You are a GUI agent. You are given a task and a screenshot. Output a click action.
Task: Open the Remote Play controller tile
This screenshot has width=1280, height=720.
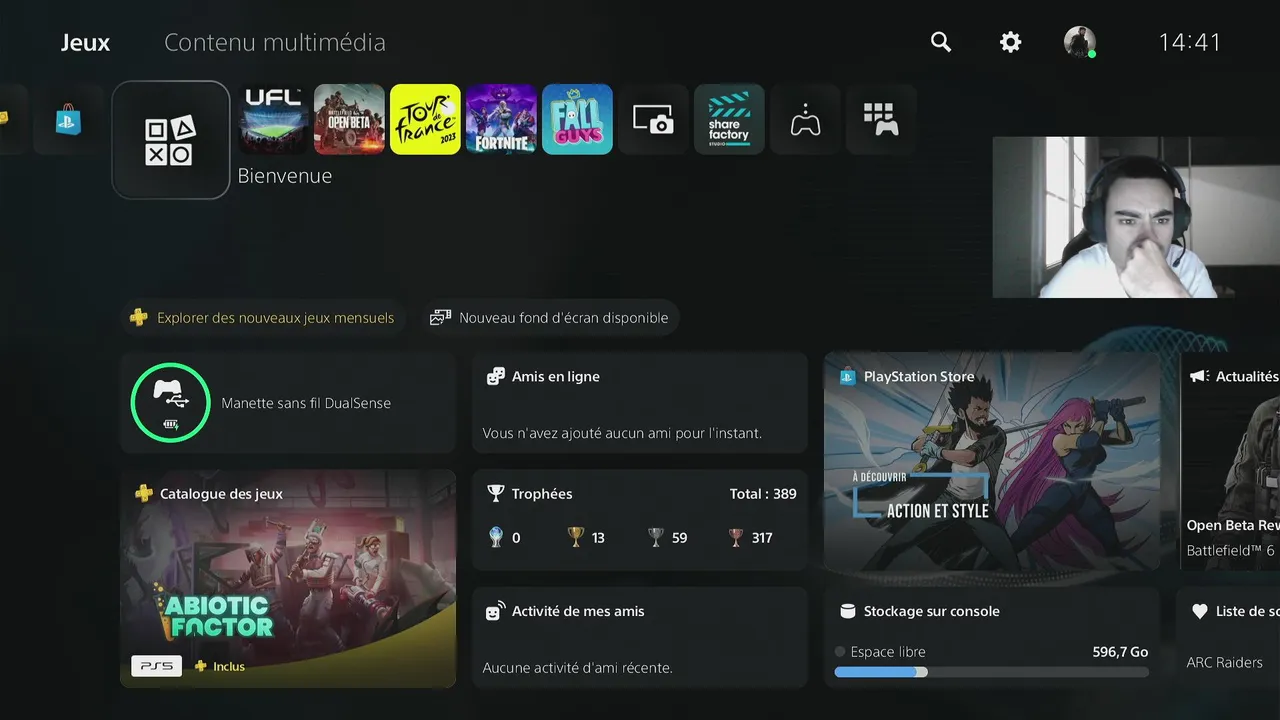pyautogui.click(x=805, y=119)
